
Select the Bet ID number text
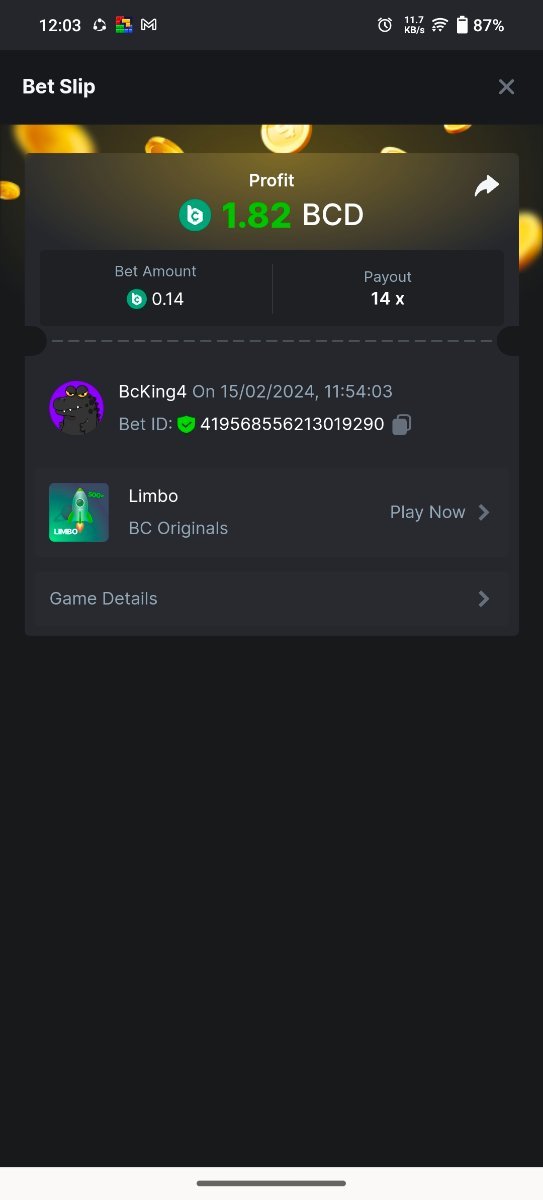click(292, 424)
